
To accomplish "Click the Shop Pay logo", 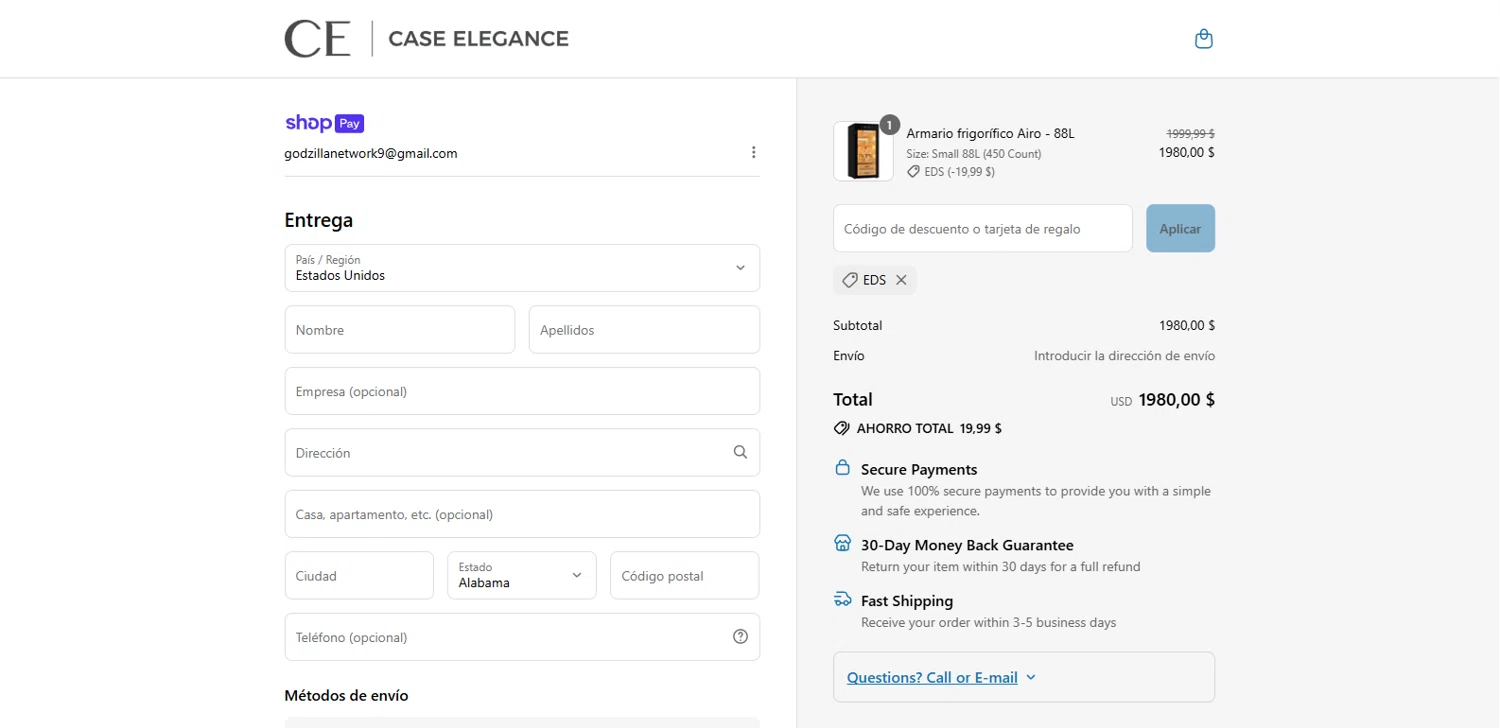I will click(324, 123).
